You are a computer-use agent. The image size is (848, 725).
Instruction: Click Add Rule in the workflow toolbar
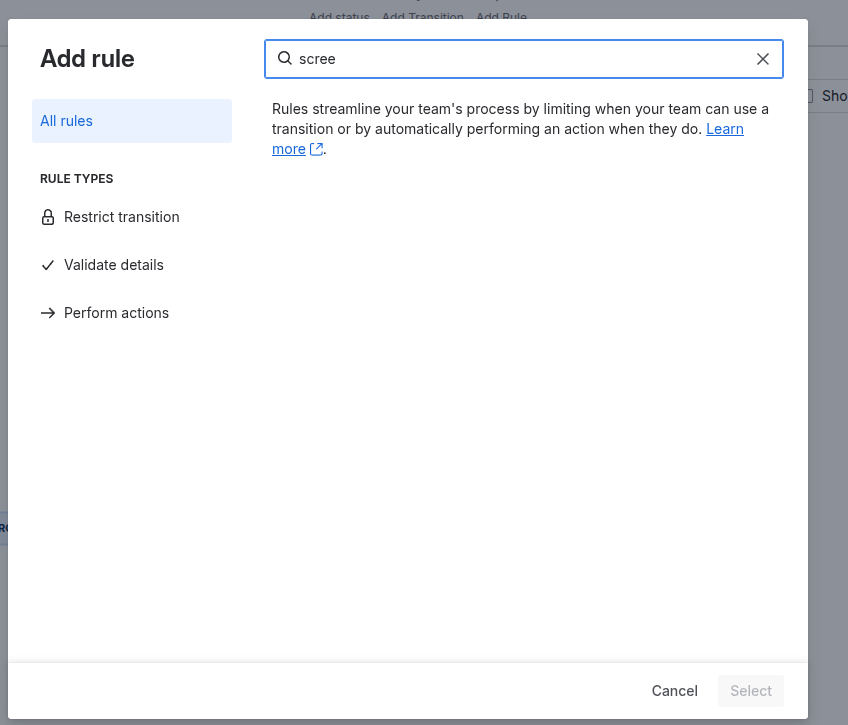[x=501, y=17]
